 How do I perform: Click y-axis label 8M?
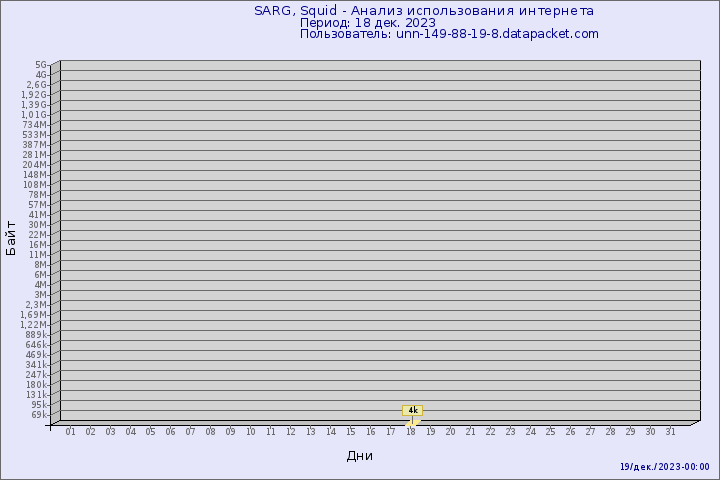point(40,265)
